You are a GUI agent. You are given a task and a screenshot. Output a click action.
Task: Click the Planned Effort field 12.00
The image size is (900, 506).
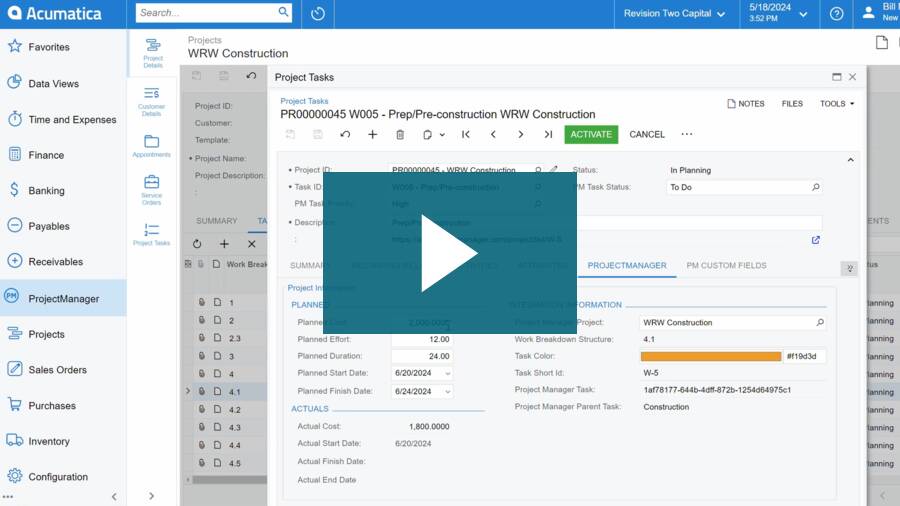(x=422, y=340)
